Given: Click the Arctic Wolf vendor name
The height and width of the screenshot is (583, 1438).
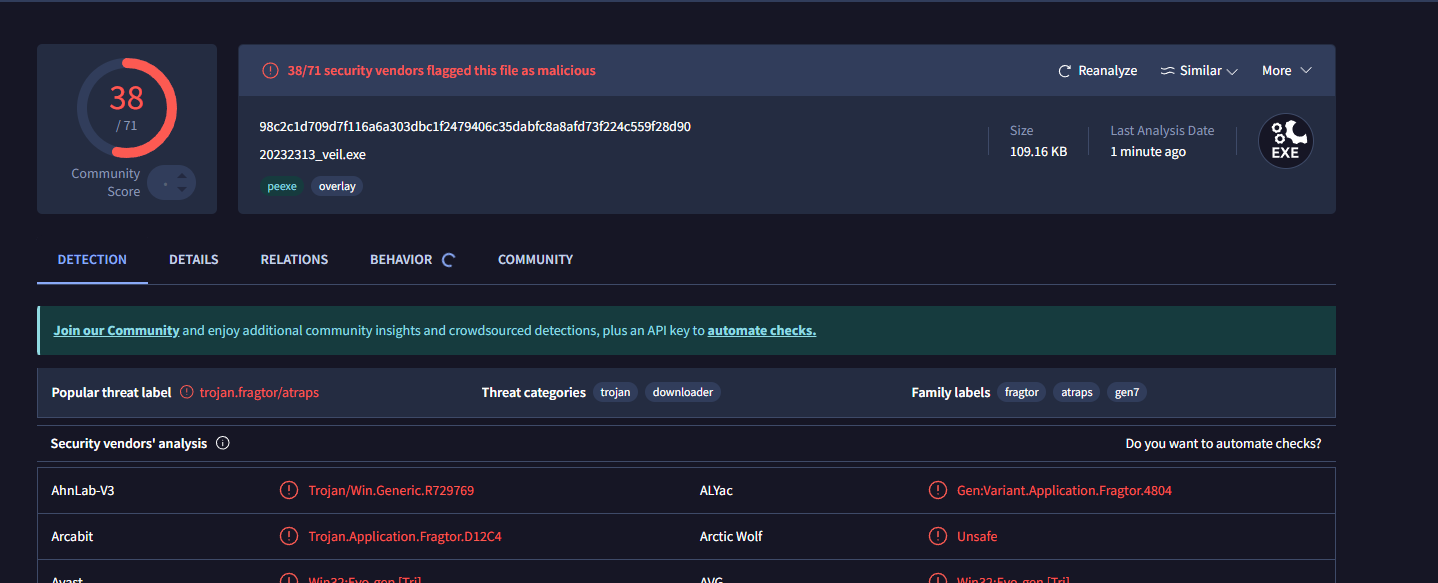Looking at the screenshot, I should (x=731, y=537).
